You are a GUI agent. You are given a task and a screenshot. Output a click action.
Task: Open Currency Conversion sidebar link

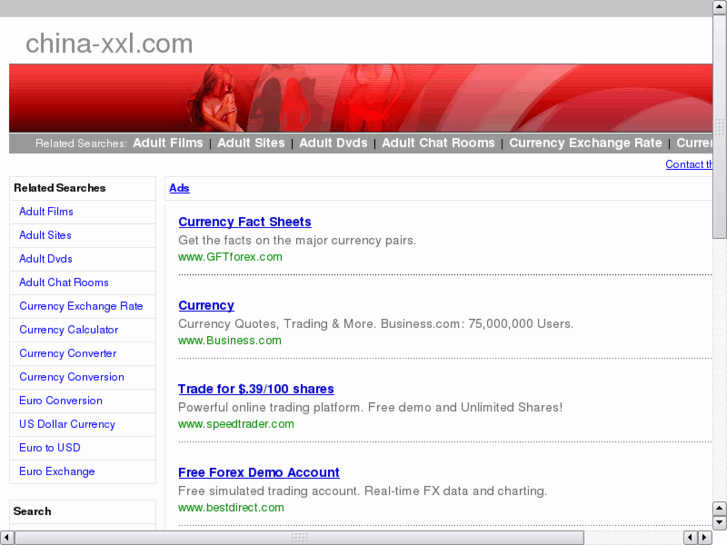click(x=71, y=377)
